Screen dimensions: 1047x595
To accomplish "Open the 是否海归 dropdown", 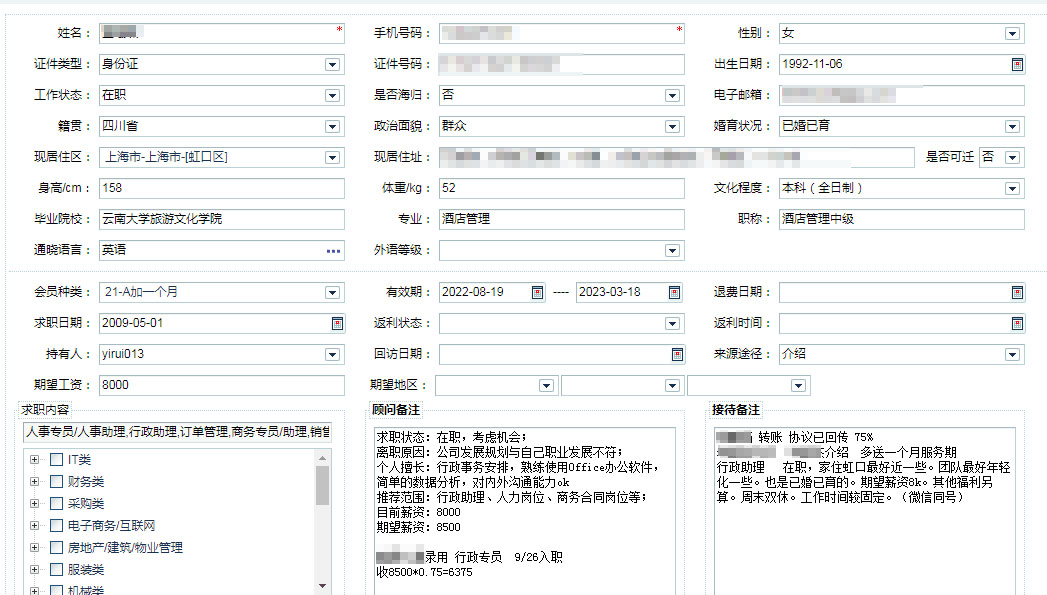I will (x=672, y=95).
